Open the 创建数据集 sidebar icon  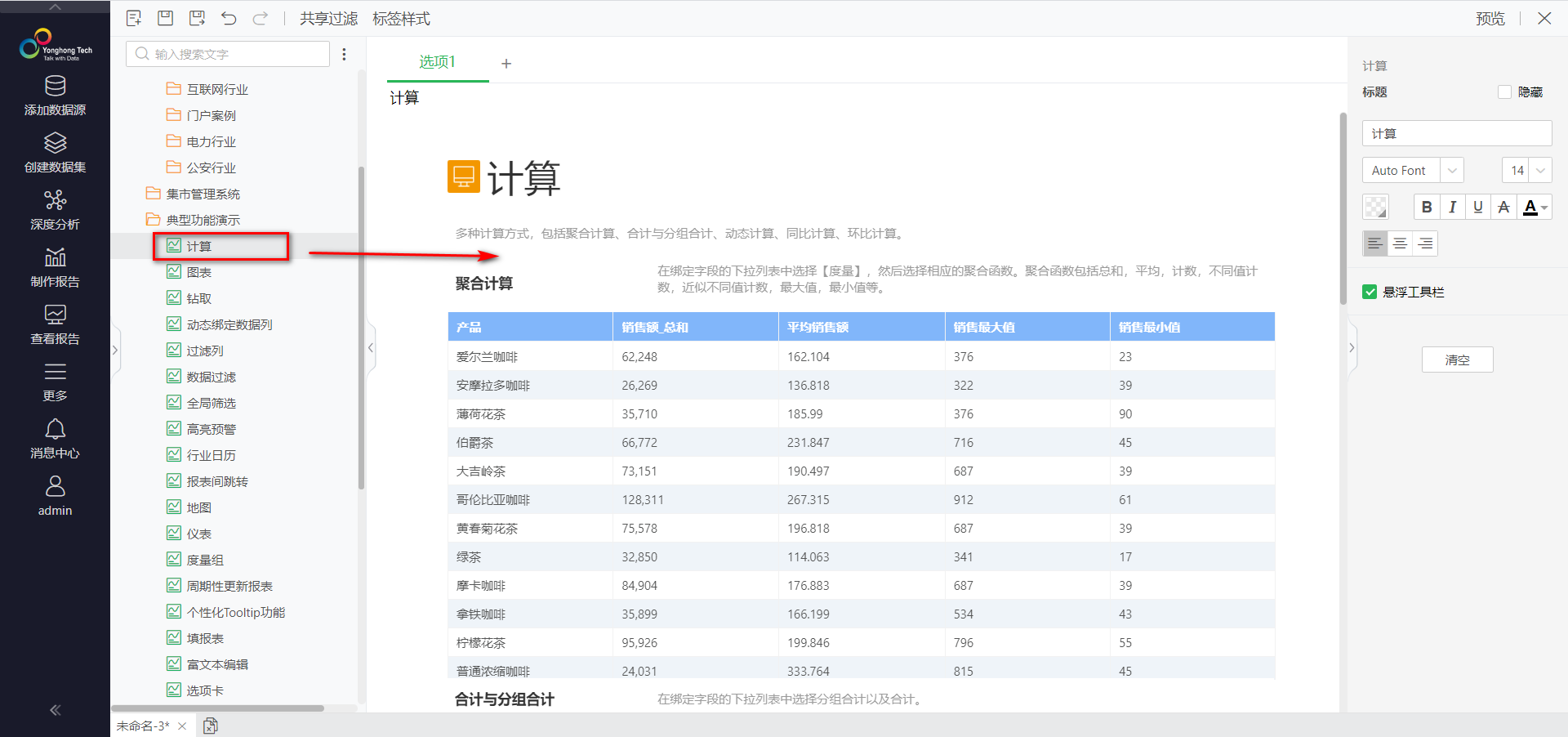coord(55,152)
